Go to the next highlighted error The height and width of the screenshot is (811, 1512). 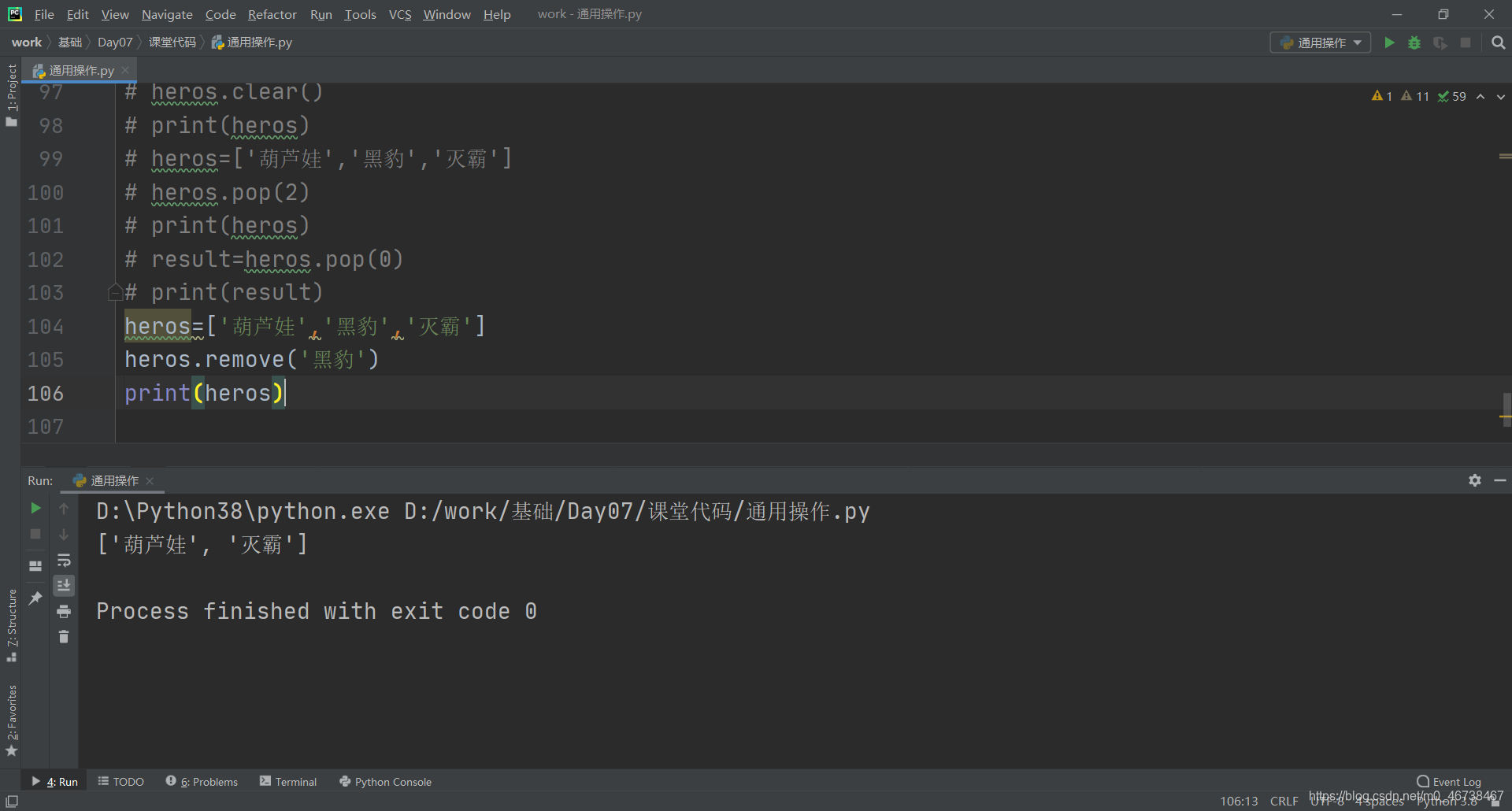(x=1501, y=97)
